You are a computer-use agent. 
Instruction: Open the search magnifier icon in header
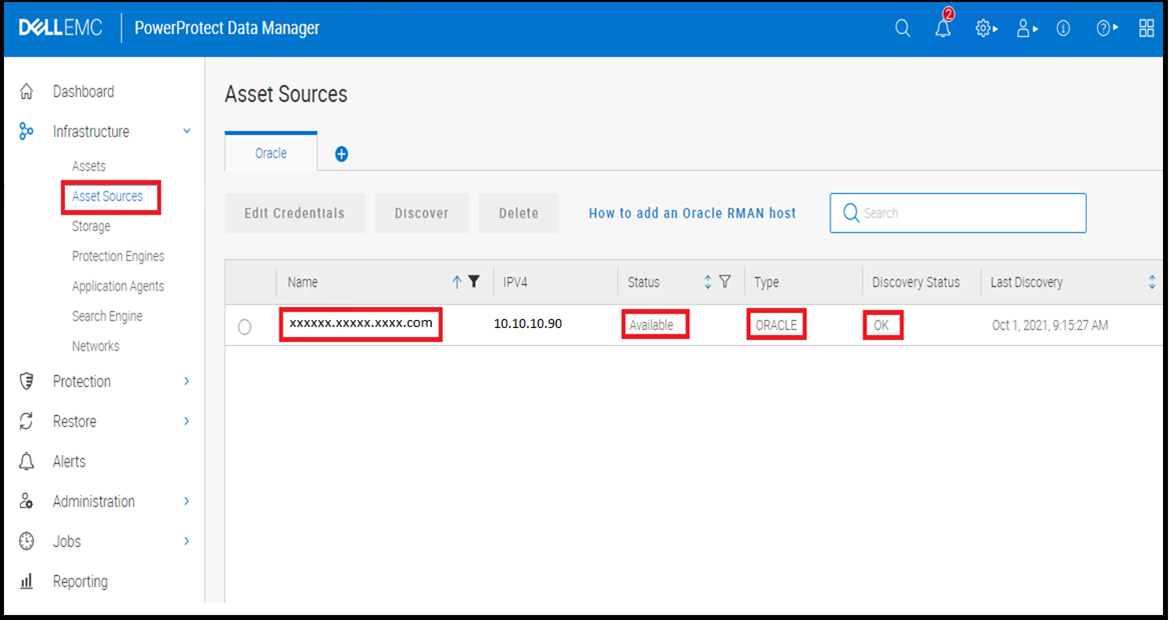[x=902, y=28]
